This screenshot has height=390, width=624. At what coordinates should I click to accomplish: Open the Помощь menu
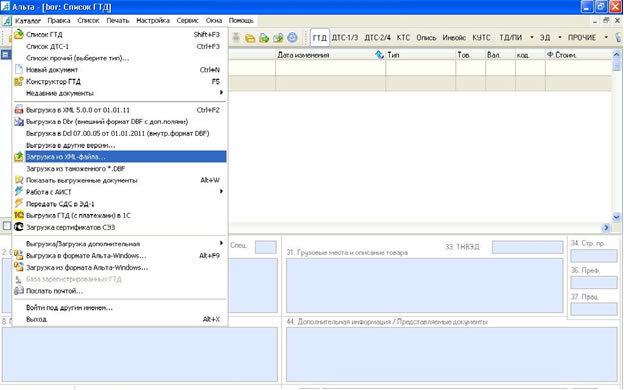pyautogui.click(x=241, y=21)
